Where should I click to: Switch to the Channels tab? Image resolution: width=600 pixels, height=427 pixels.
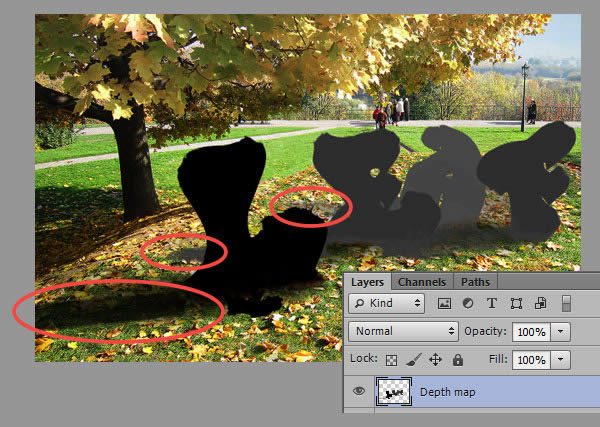coord(422,282)
